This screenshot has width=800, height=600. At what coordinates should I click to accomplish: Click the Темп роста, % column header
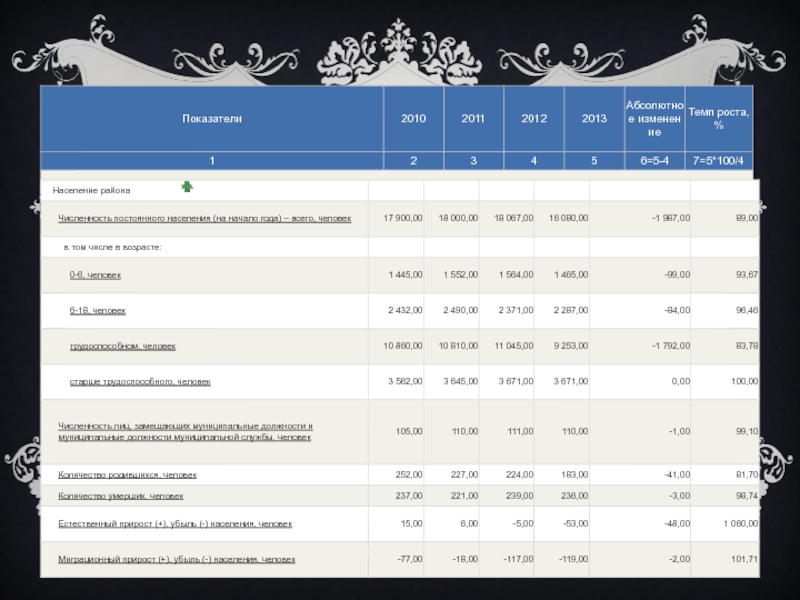[719, 119]
